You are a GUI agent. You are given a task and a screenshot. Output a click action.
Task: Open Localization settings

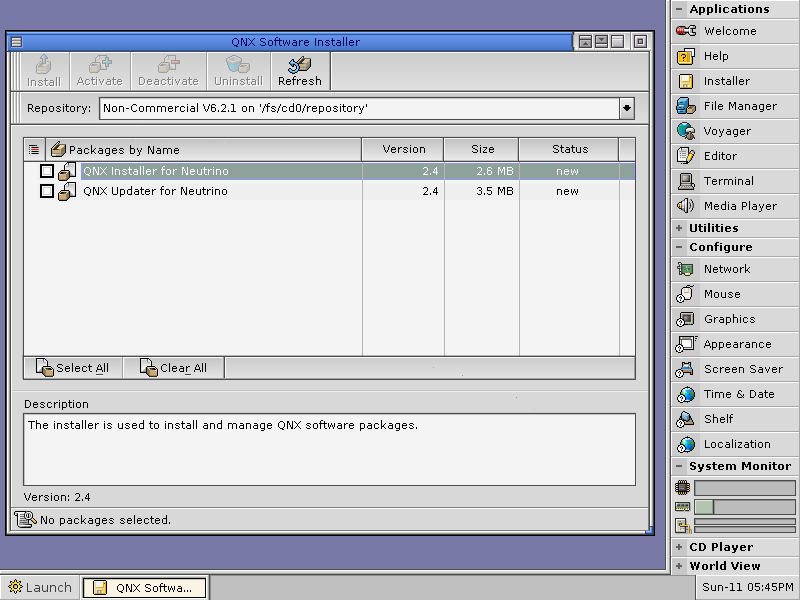click(735, 444)
